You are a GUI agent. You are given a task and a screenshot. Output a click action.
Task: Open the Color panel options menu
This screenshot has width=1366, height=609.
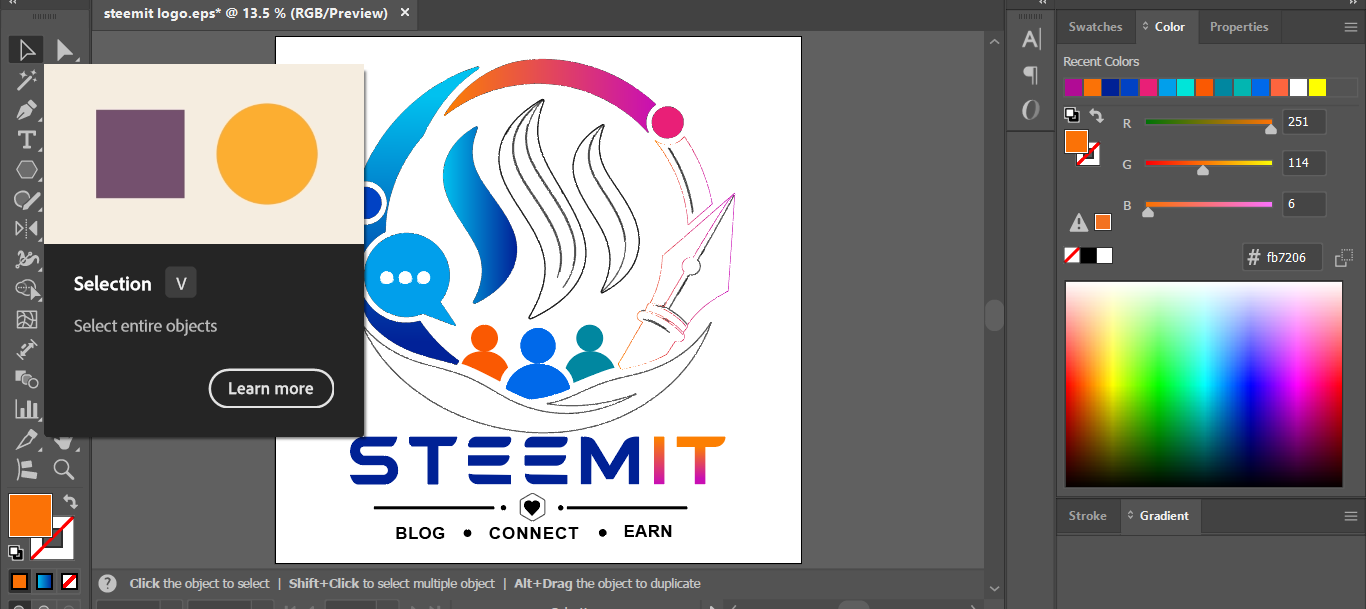click(1350, 27)
